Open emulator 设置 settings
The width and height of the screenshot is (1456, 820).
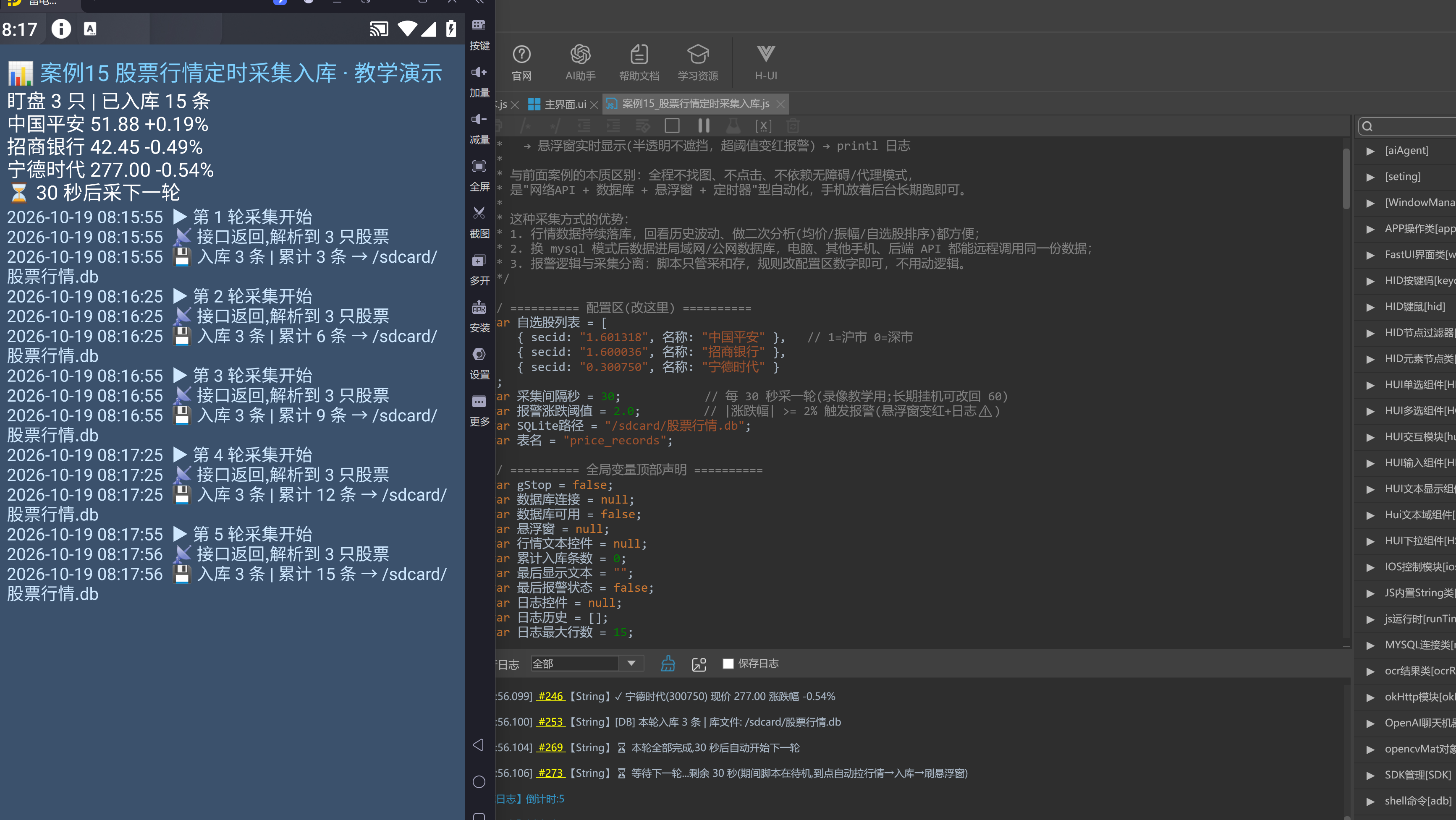(479, 363)
